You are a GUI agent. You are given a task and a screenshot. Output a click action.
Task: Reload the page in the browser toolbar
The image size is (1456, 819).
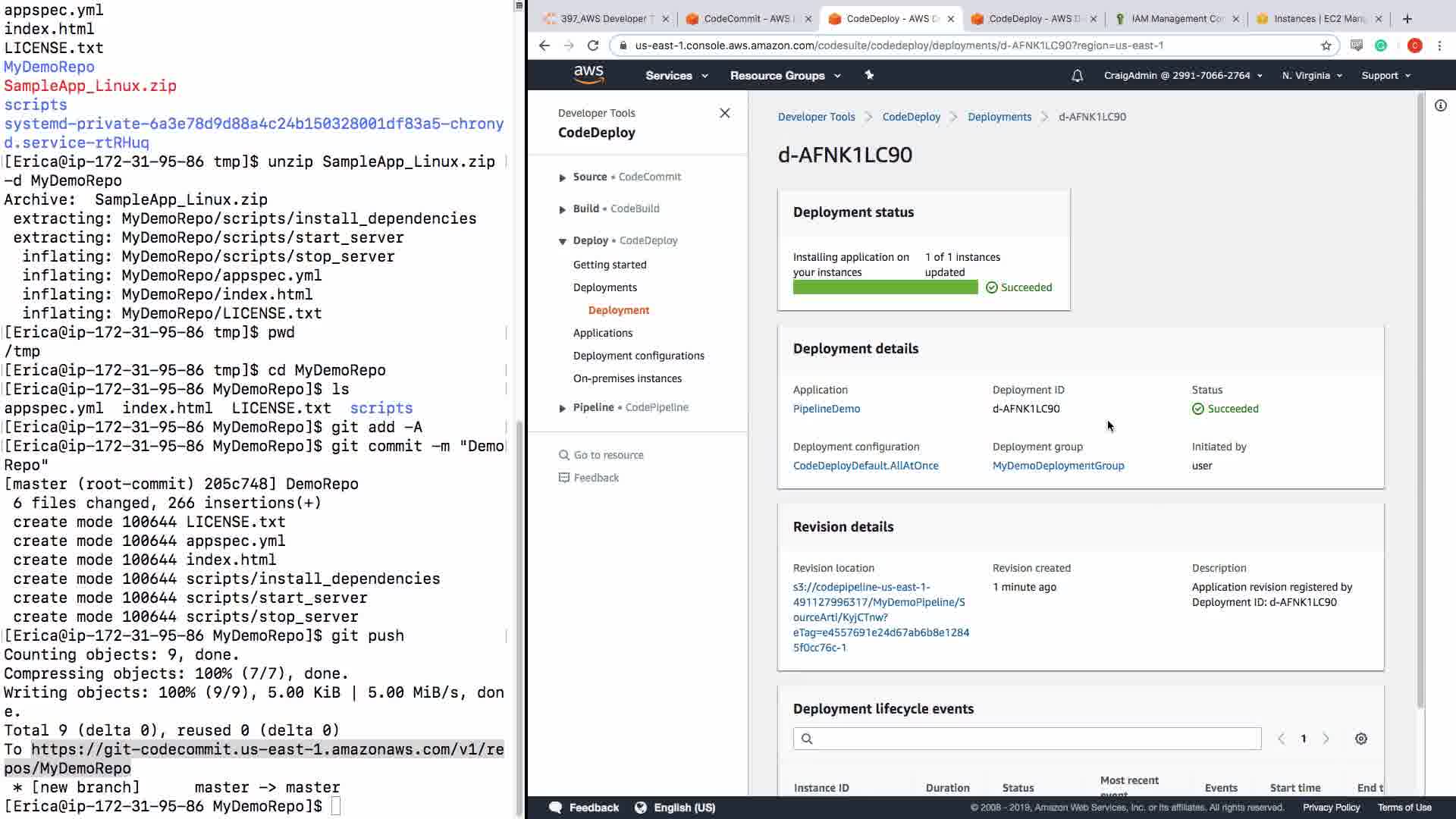[593, 45]
